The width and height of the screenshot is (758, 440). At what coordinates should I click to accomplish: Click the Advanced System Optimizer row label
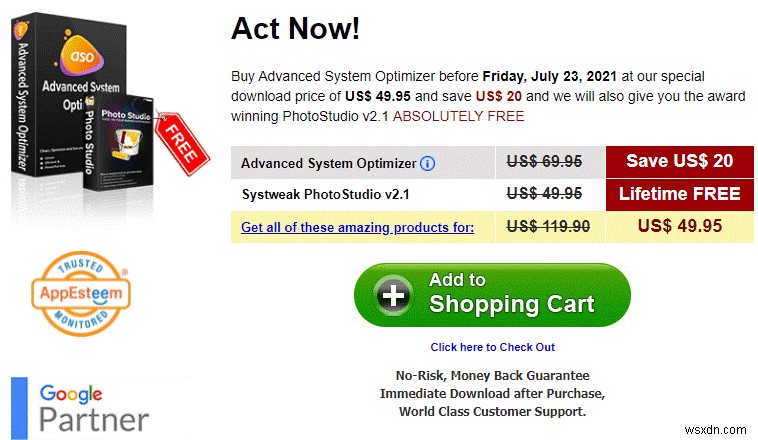click(x=328, y=163)
